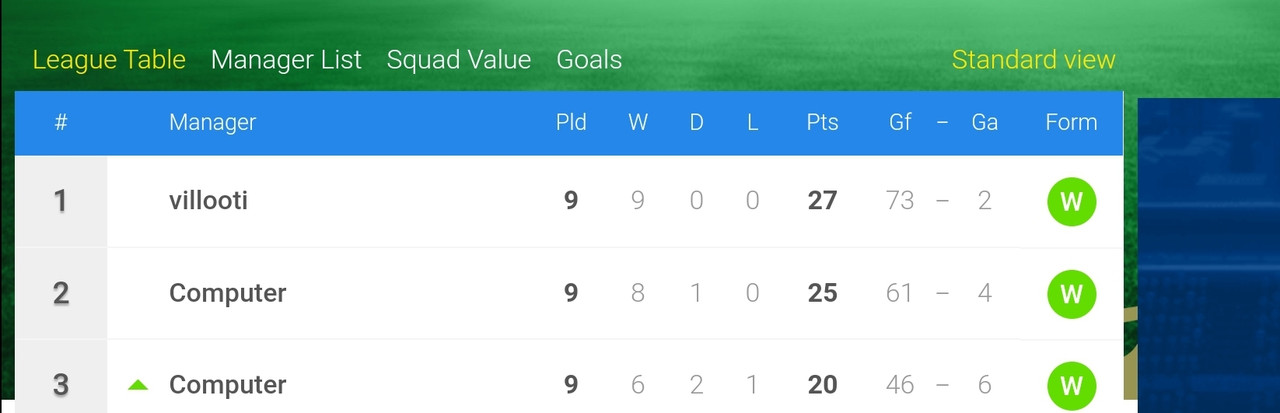The width and height of the screenshot is (1280, 413).
Task: Sort by the Pts column header
Action: point(822,123)
